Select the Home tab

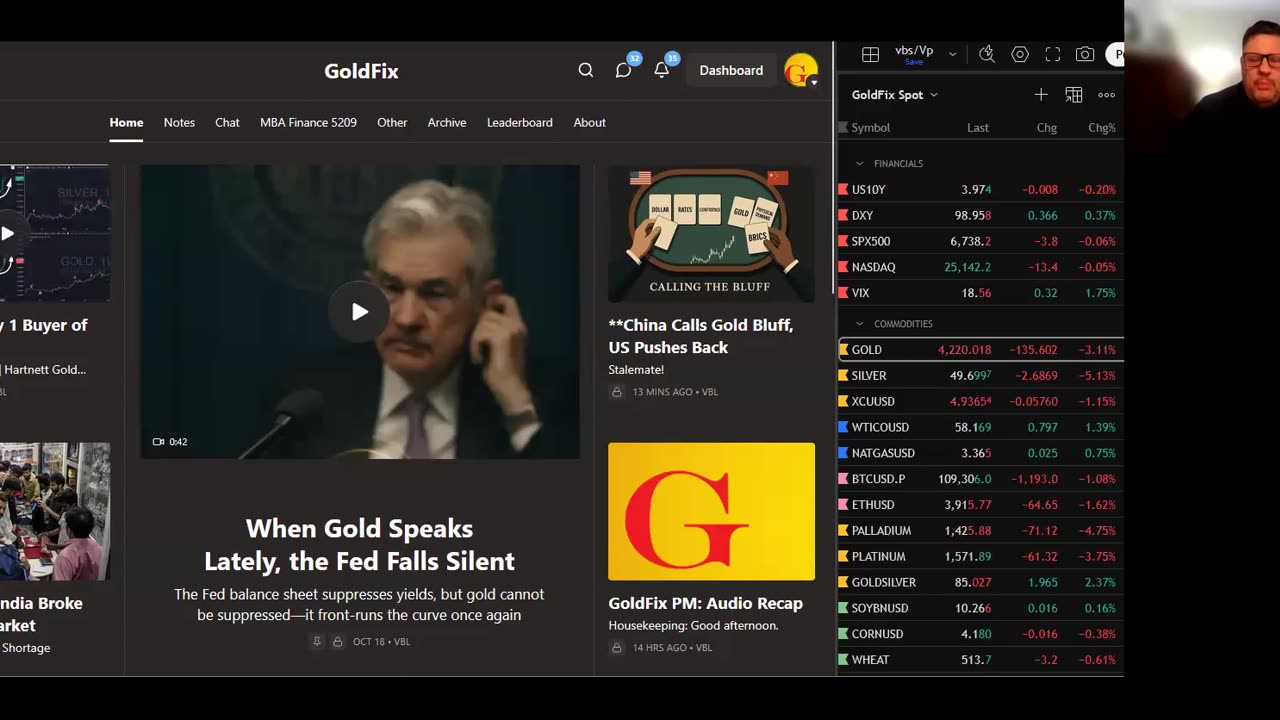[x=126, y=122]
